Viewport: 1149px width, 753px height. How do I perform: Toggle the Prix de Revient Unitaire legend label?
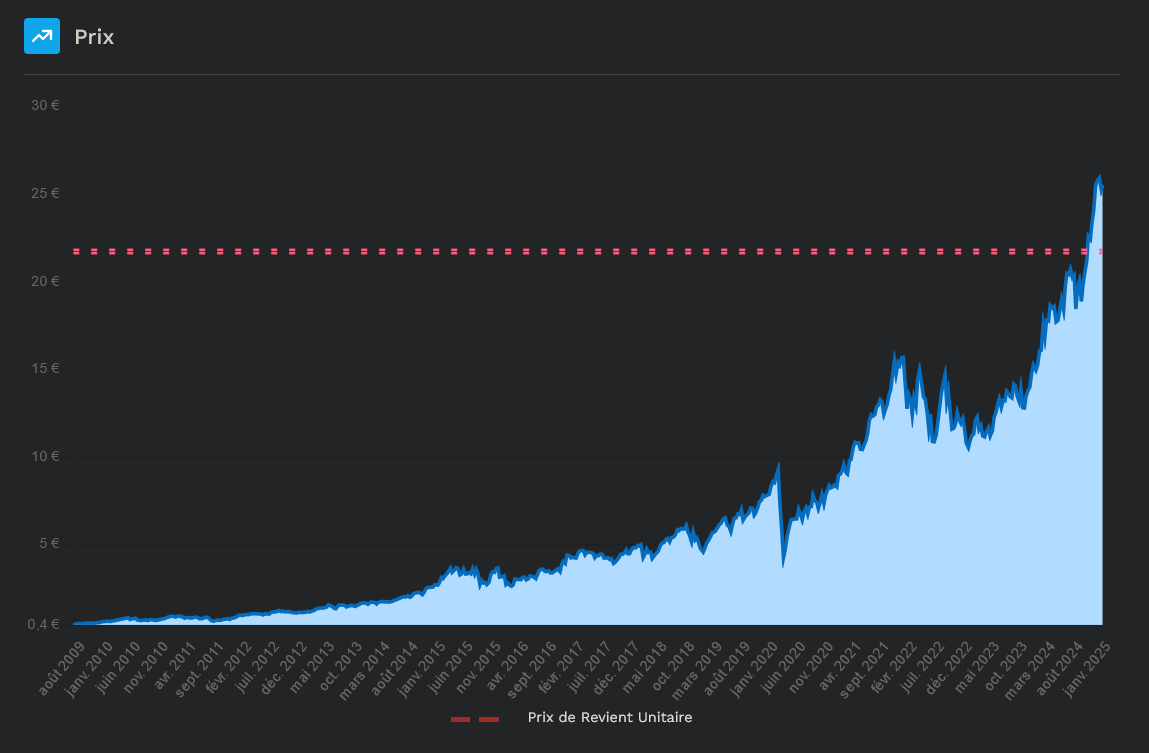coord(609,718)
